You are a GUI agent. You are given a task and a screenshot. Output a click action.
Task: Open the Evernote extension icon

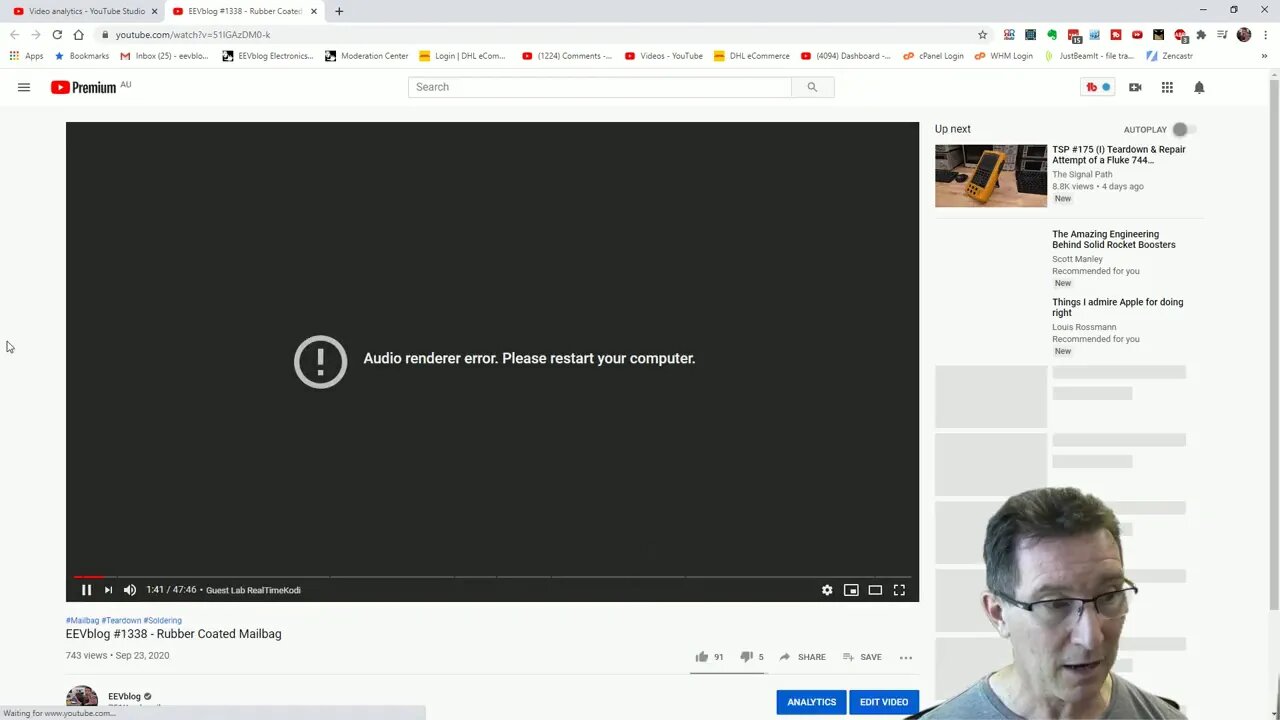[x=1052, y=34]
